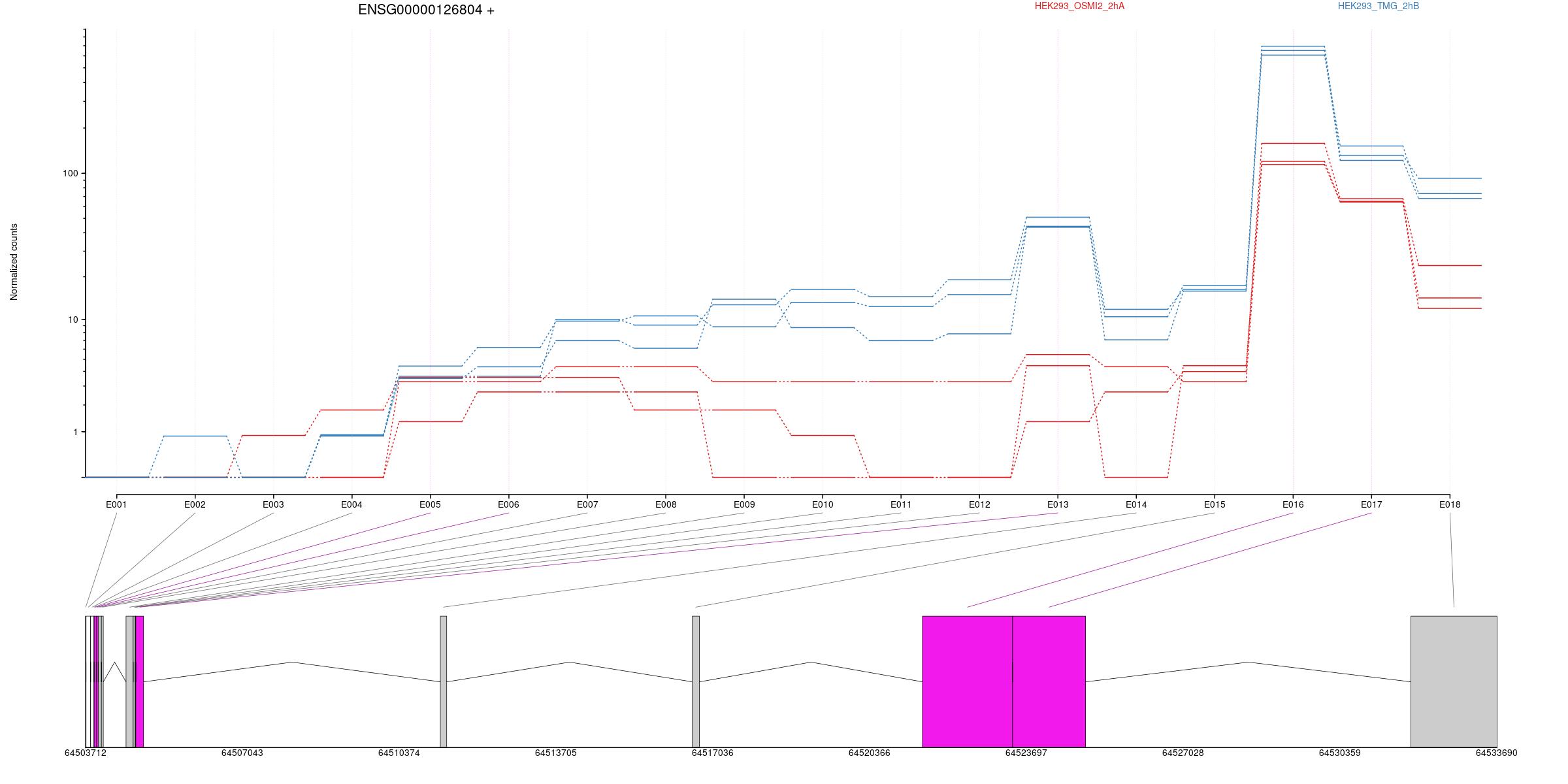Select the narrow grey exon near 64517036

coord(696,681)
